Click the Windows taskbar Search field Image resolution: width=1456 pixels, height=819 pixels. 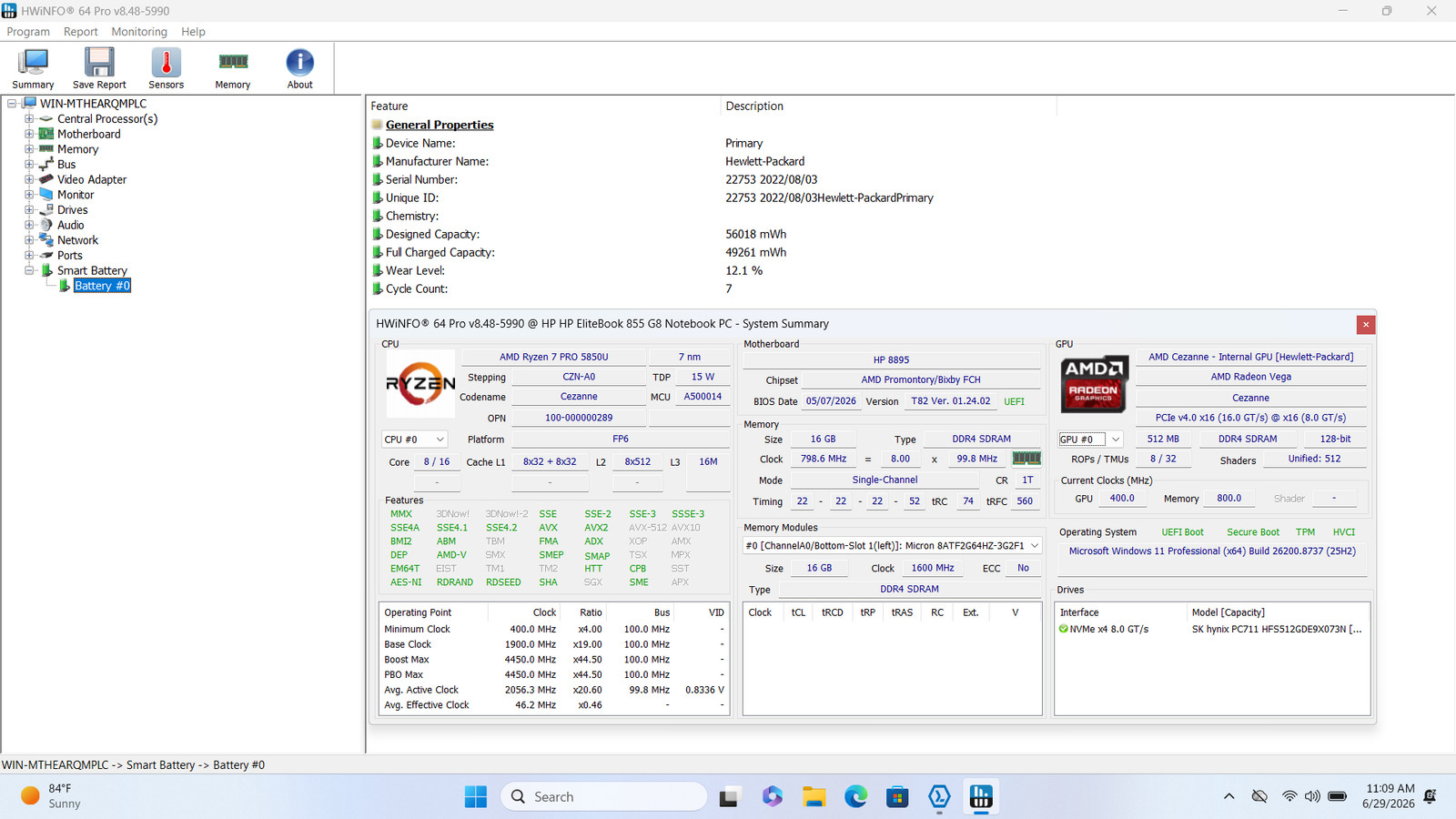click(x=604, y=797)
